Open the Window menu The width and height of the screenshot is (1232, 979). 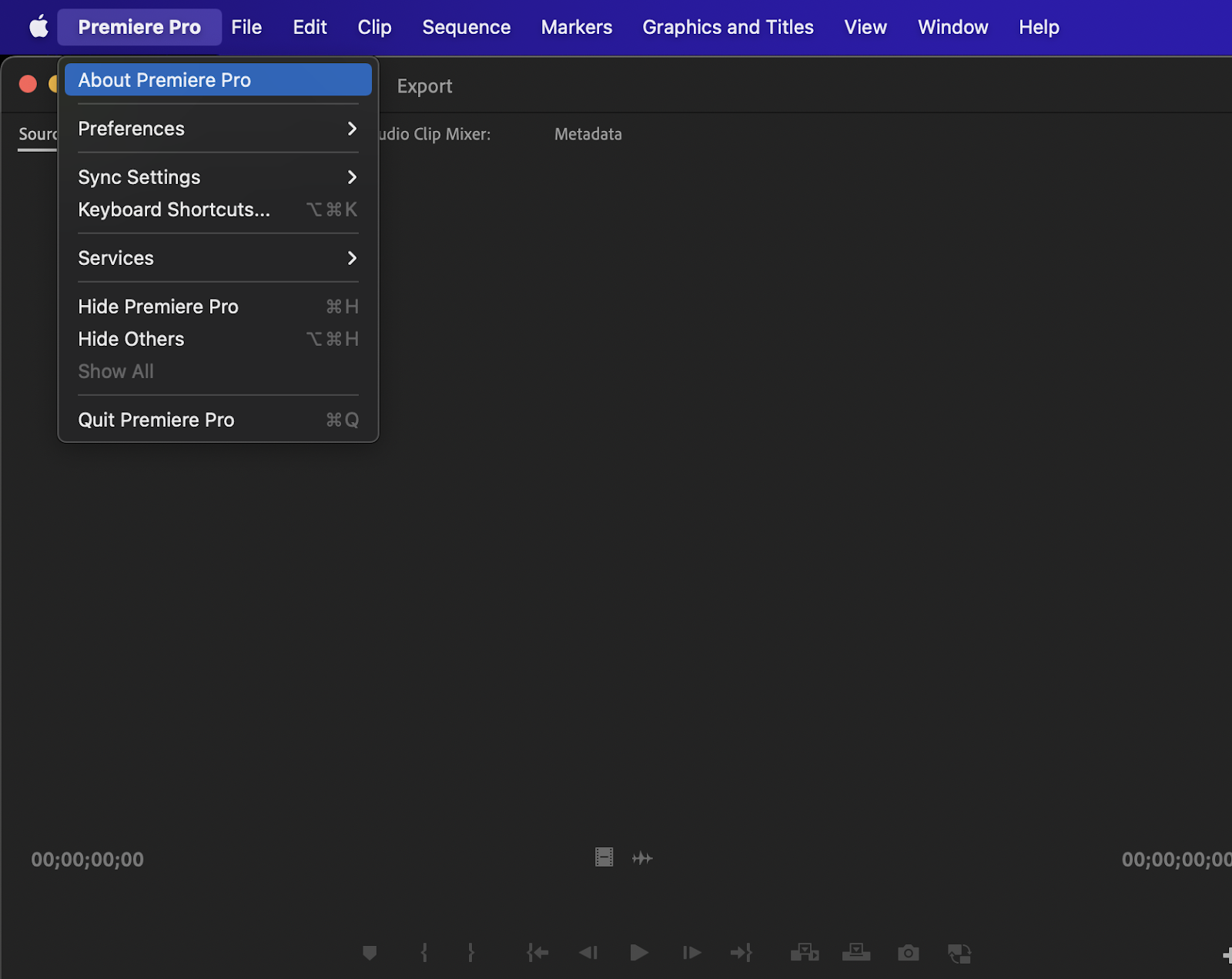click(x=952, y=27)
